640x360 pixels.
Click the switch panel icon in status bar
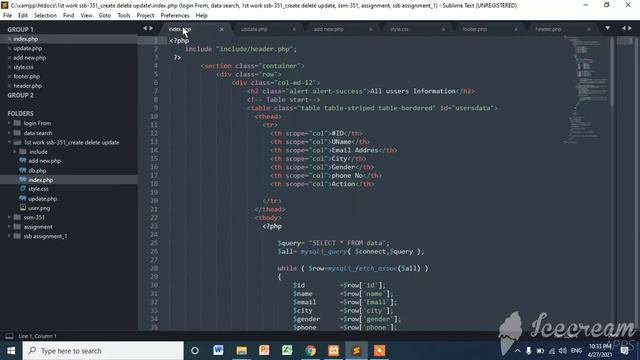click(9, 336)
